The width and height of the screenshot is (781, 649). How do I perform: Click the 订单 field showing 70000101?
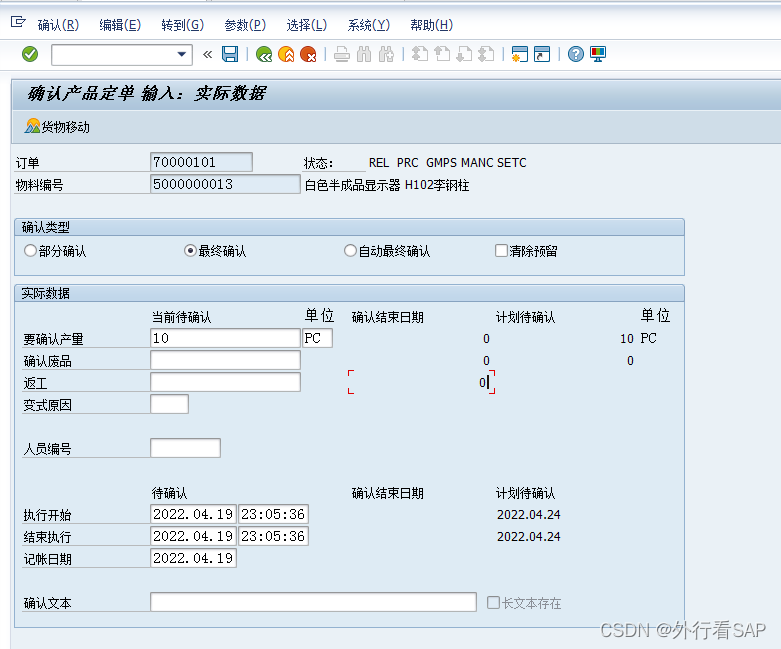coord(201,162)
